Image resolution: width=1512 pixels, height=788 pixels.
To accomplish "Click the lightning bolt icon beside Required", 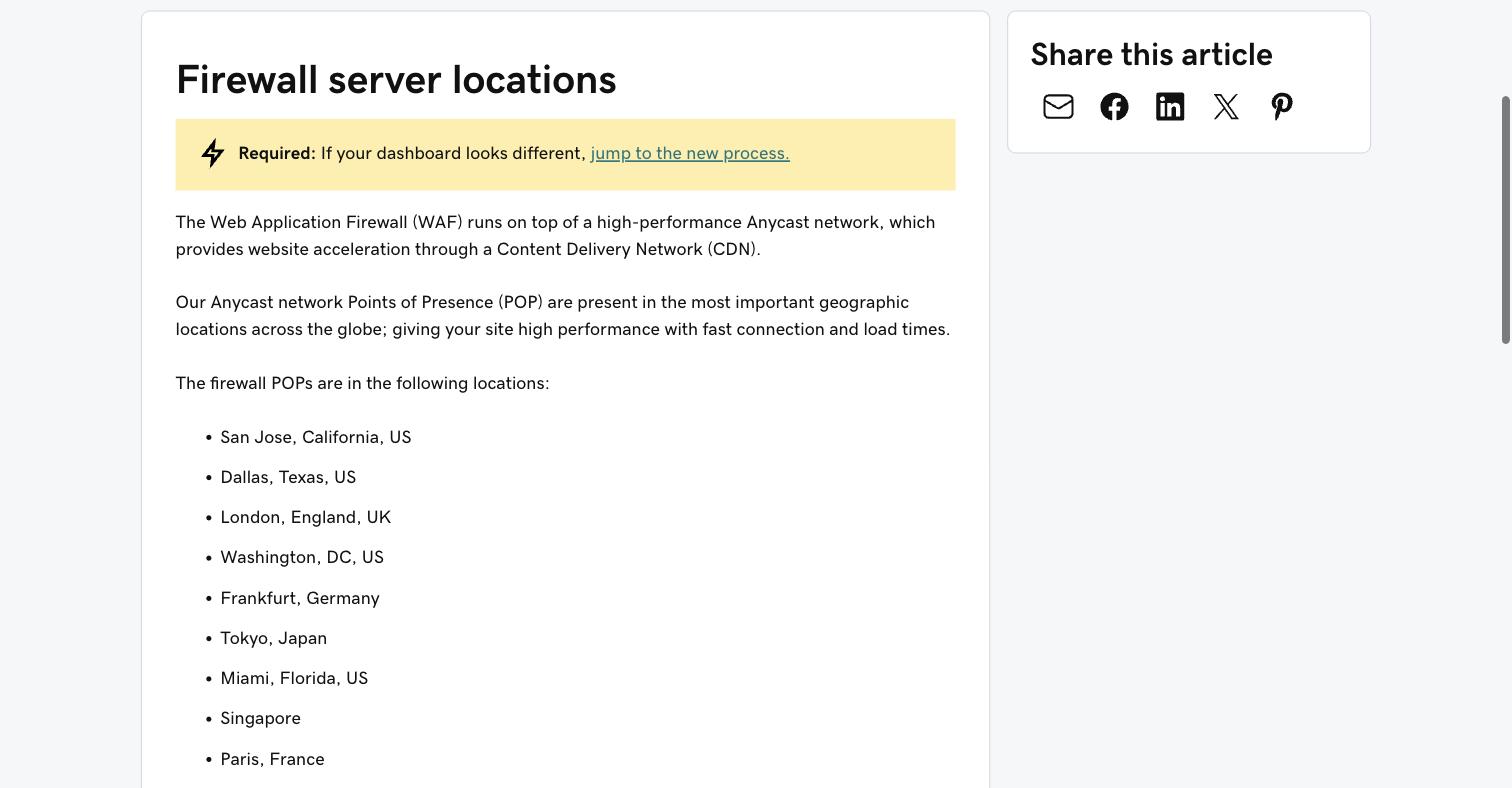I will click(x=213, y=153).
